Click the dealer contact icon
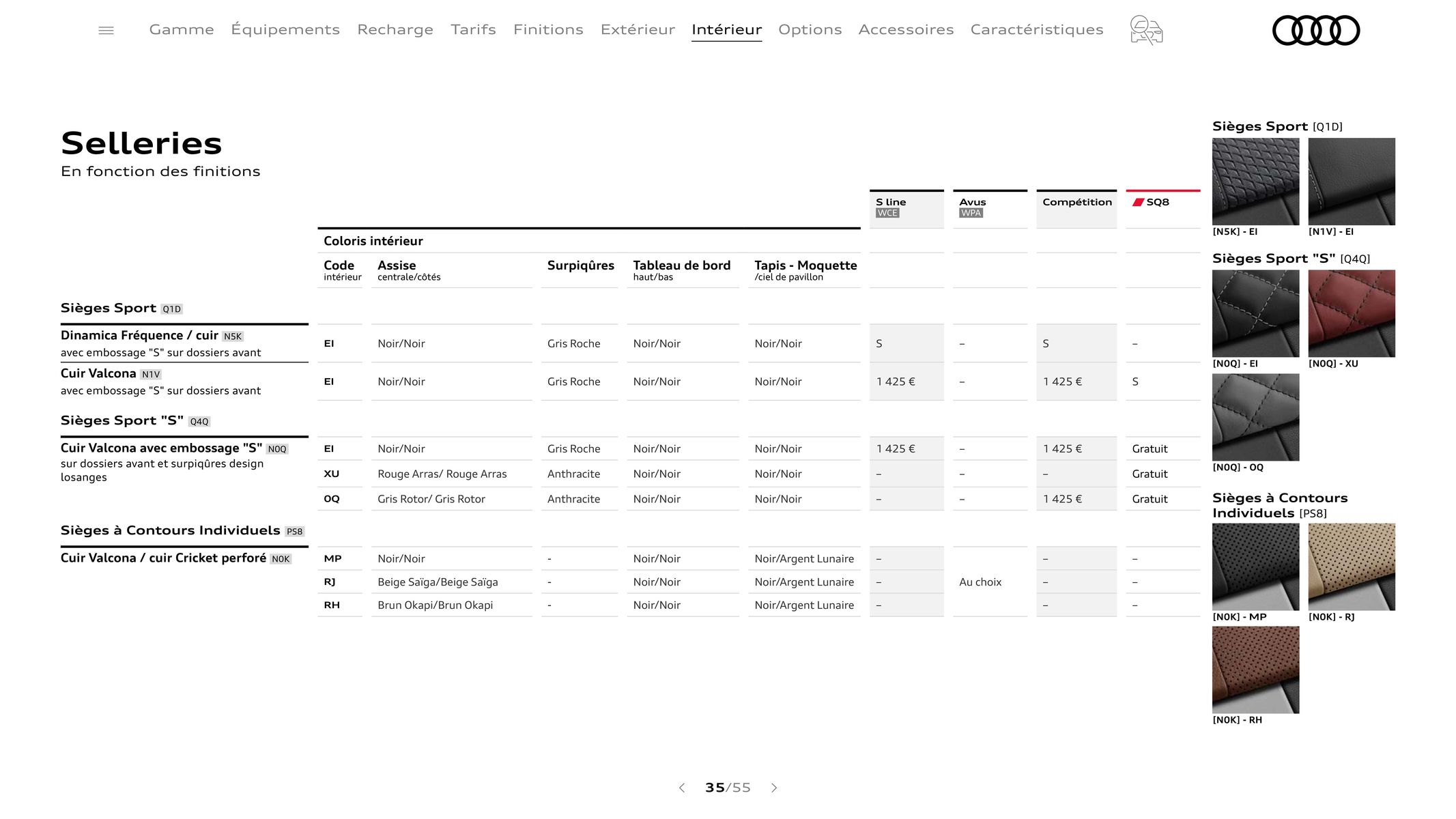Viewport: 1456px width, 819px height. pos(1146,30)
